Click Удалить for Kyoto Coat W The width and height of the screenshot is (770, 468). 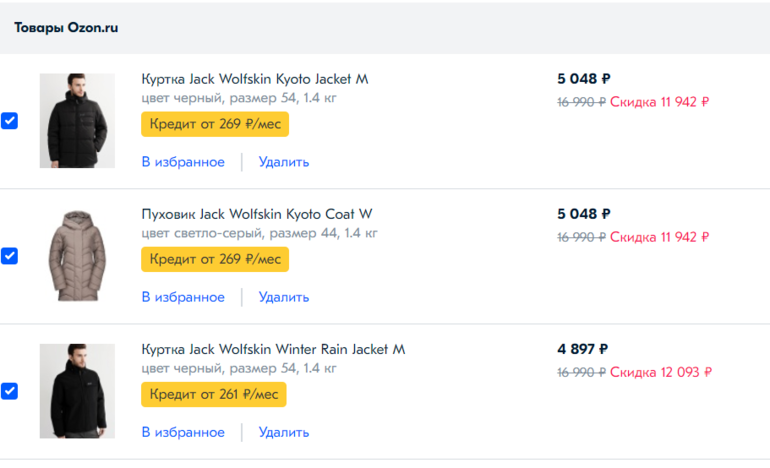(284, 297)
